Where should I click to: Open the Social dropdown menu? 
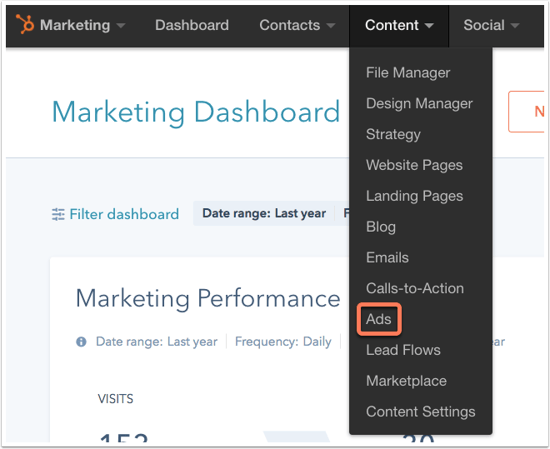tap(491, 25)
